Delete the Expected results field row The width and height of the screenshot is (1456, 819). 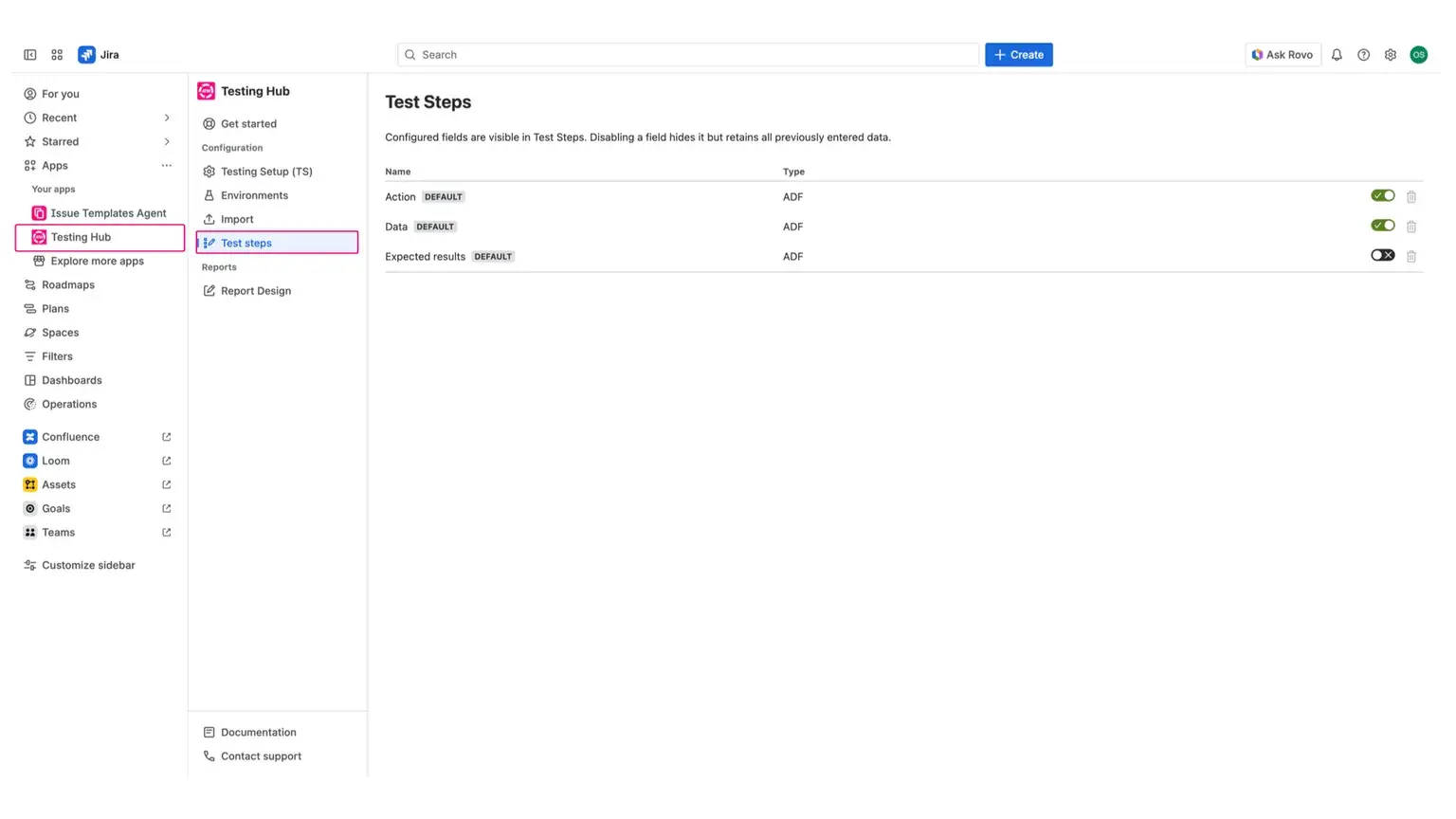1411,256
